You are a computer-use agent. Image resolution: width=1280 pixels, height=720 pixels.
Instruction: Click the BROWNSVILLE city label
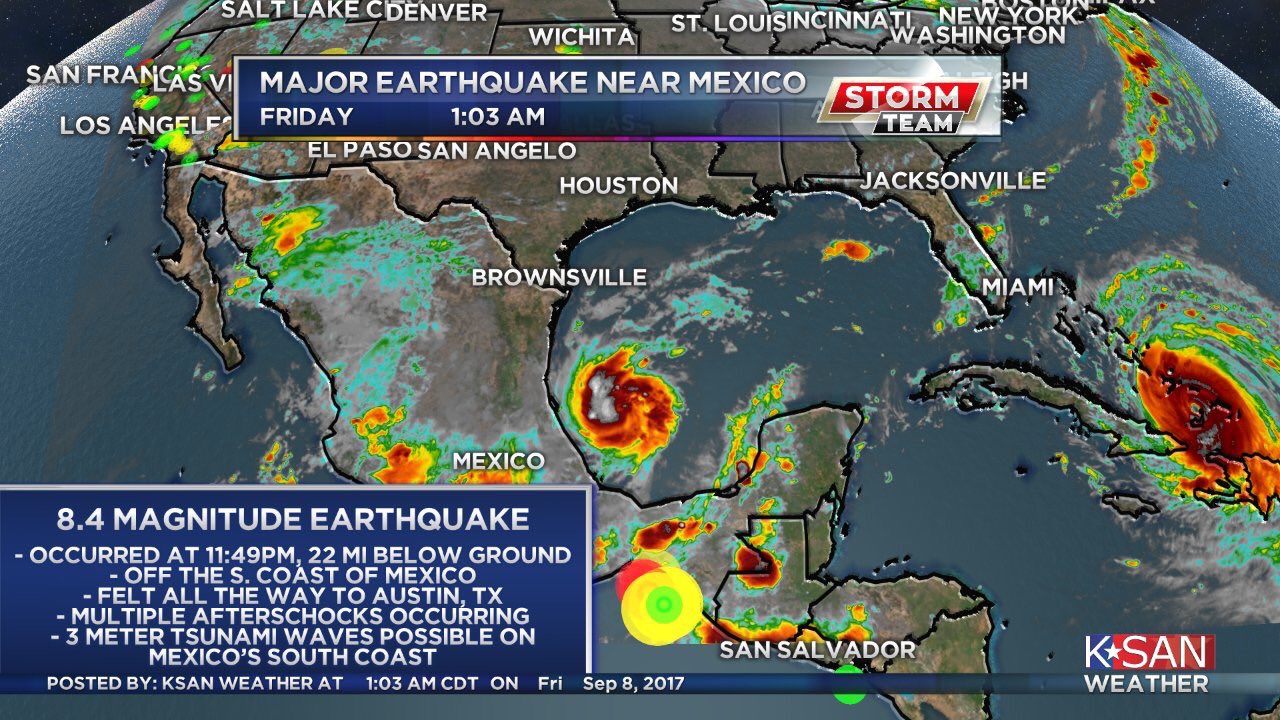[x=559, y=277]
